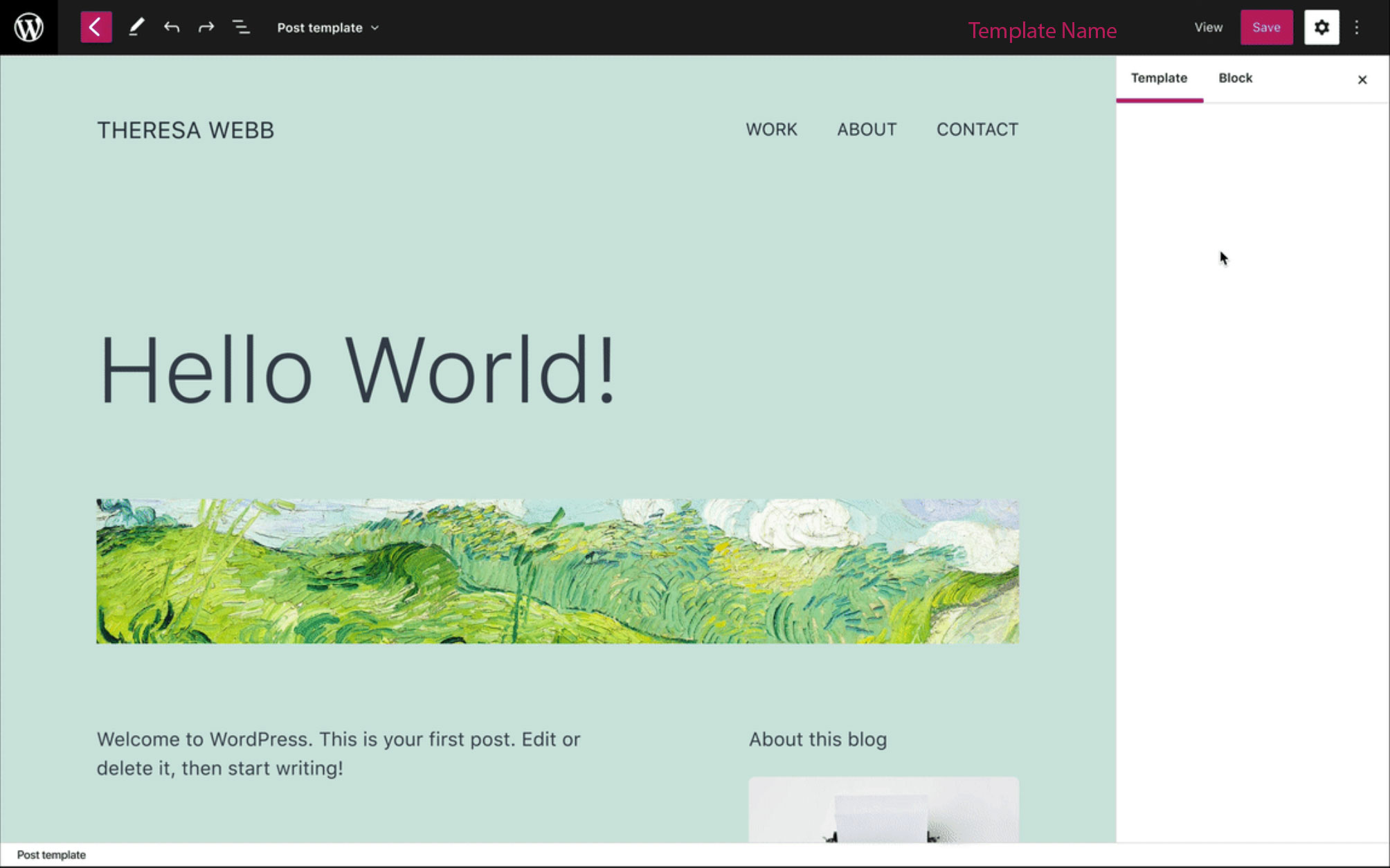The height and width of the screenshot is (868, 1390).
Task: Click the WORK navigation menu item
Action: point(770,129)
